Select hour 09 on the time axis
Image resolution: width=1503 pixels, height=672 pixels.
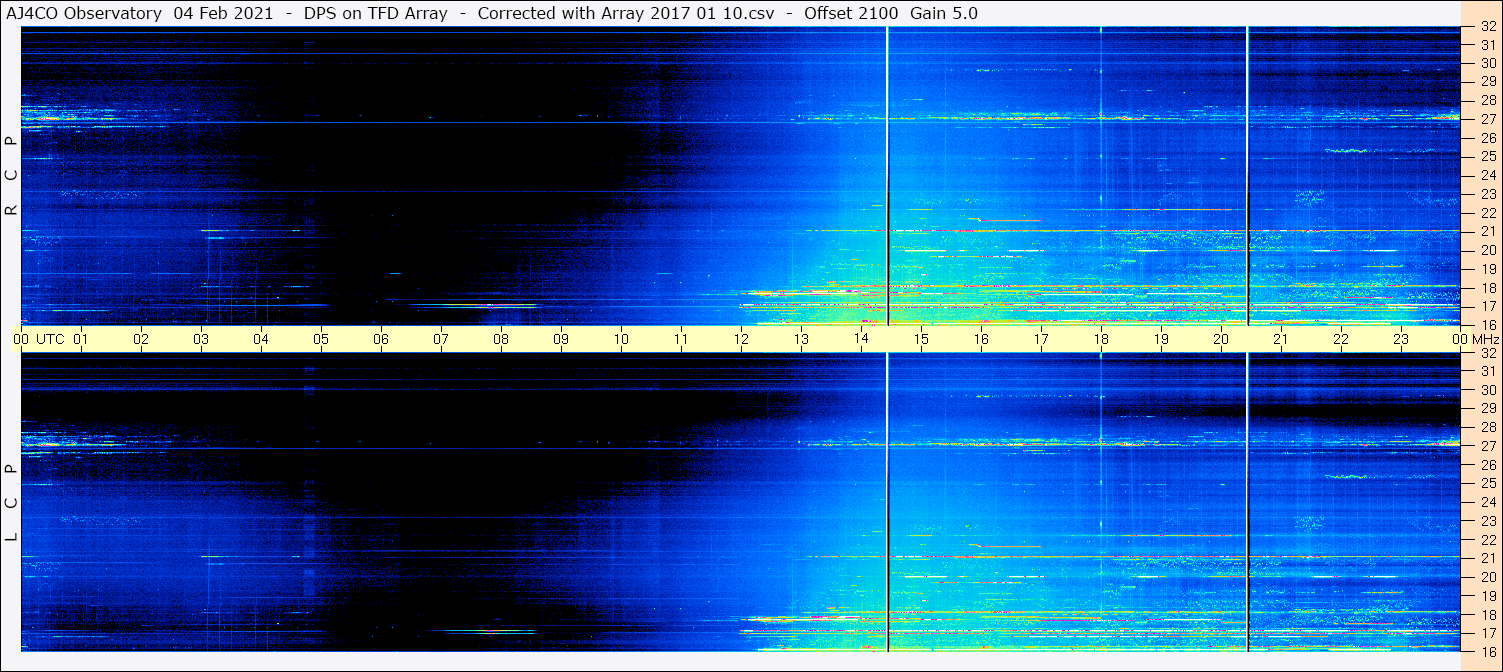tap(561, 339)
